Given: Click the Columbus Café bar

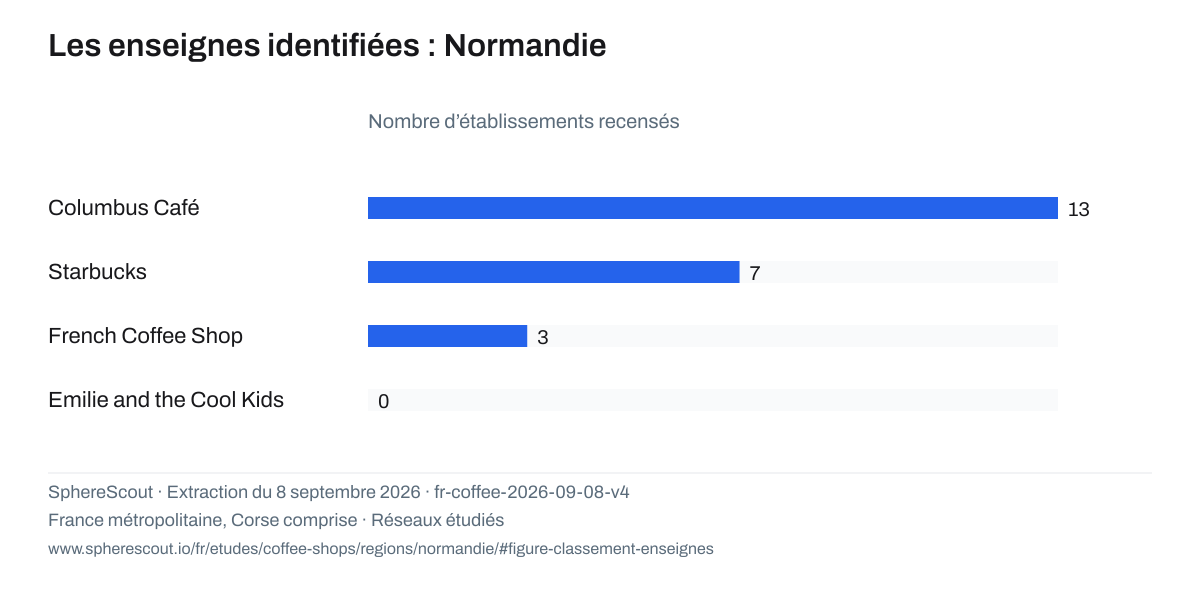Looking at the screenshot, I should click(713, 208).
